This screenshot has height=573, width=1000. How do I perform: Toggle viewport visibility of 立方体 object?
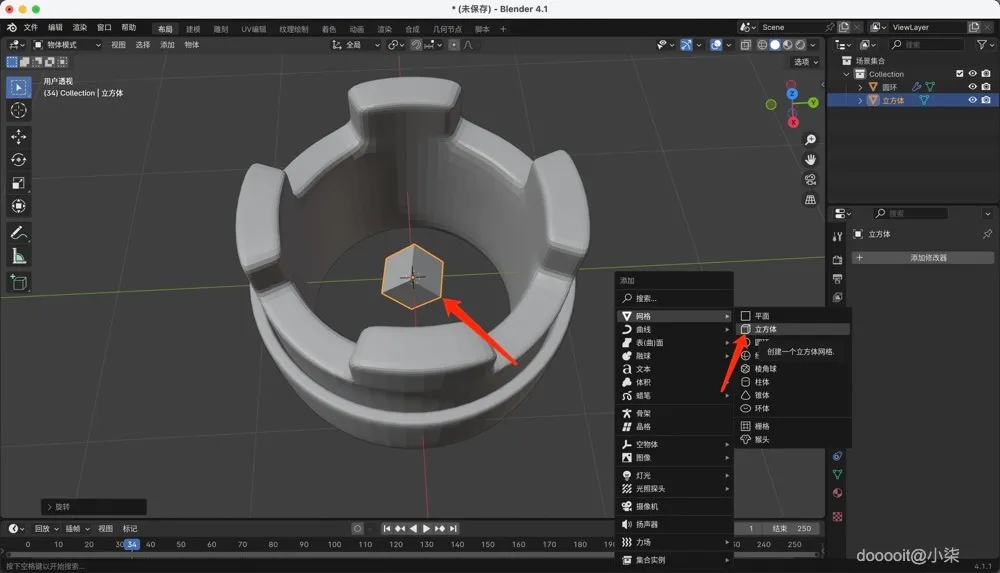(x=972, y=100)
